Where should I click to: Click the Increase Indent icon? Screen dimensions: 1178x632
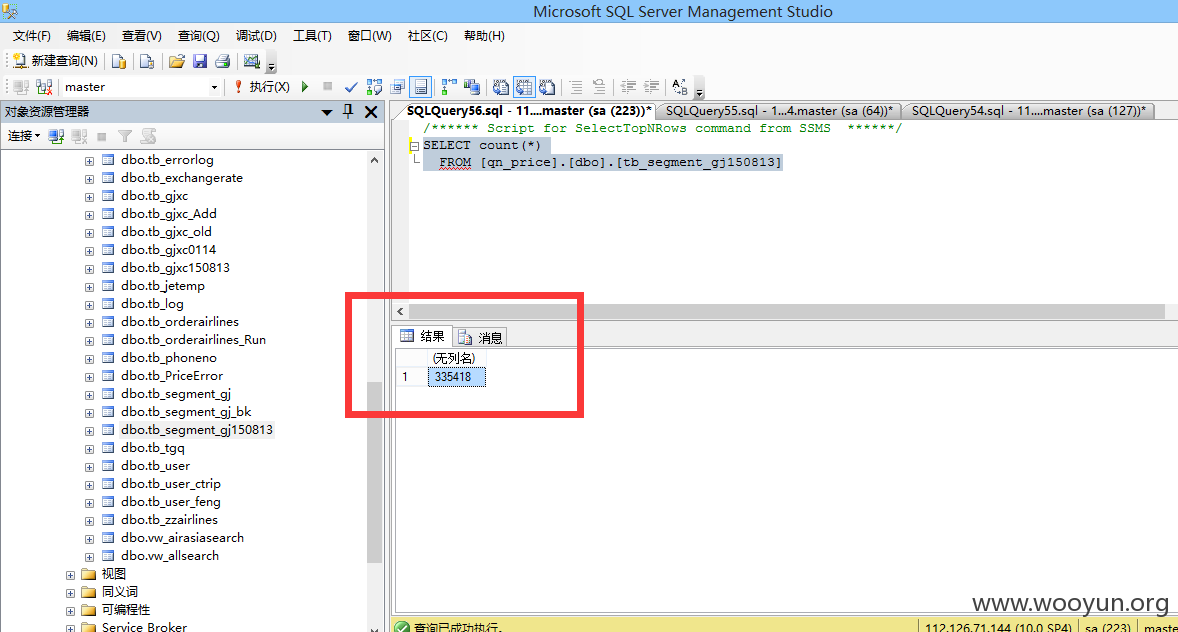pyautogui.click(x=651, y=87)
